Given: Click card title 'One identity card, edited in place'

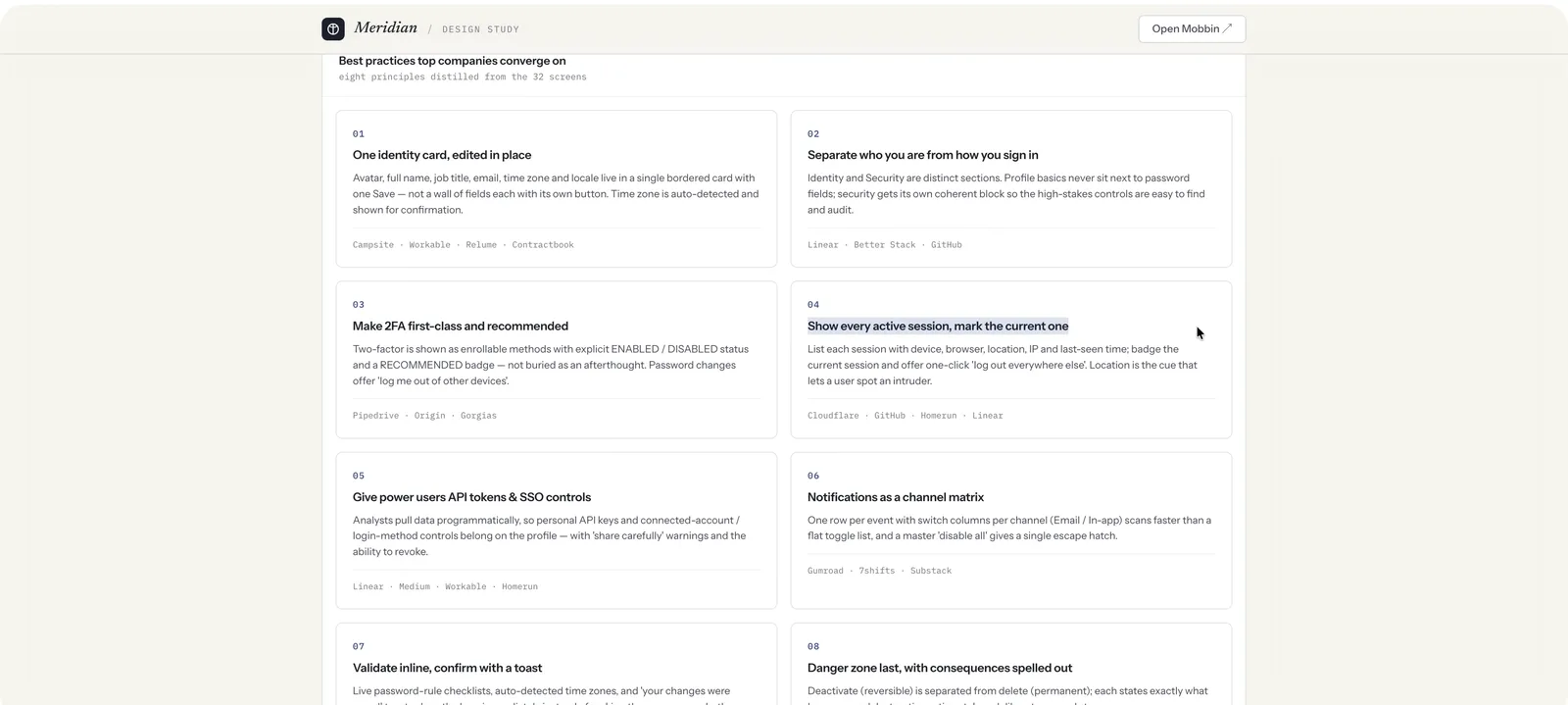Looking at the screenshot, I should tap(442, 155).
